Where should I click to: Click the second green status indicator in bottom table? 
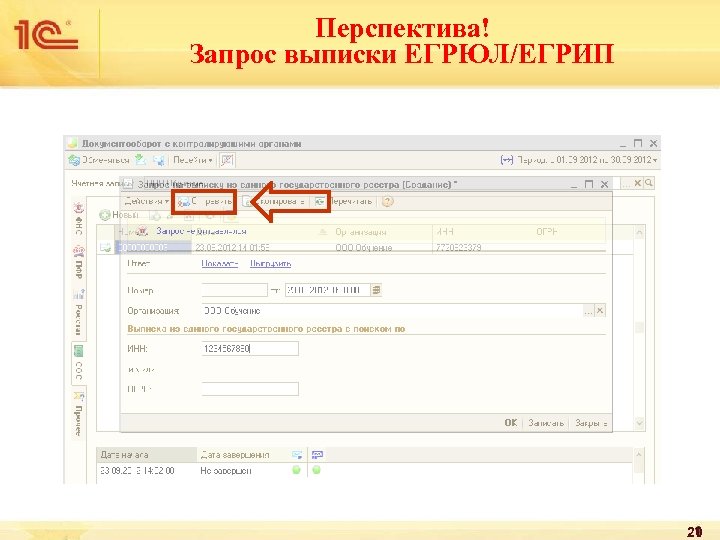click(x=316, y=470)
